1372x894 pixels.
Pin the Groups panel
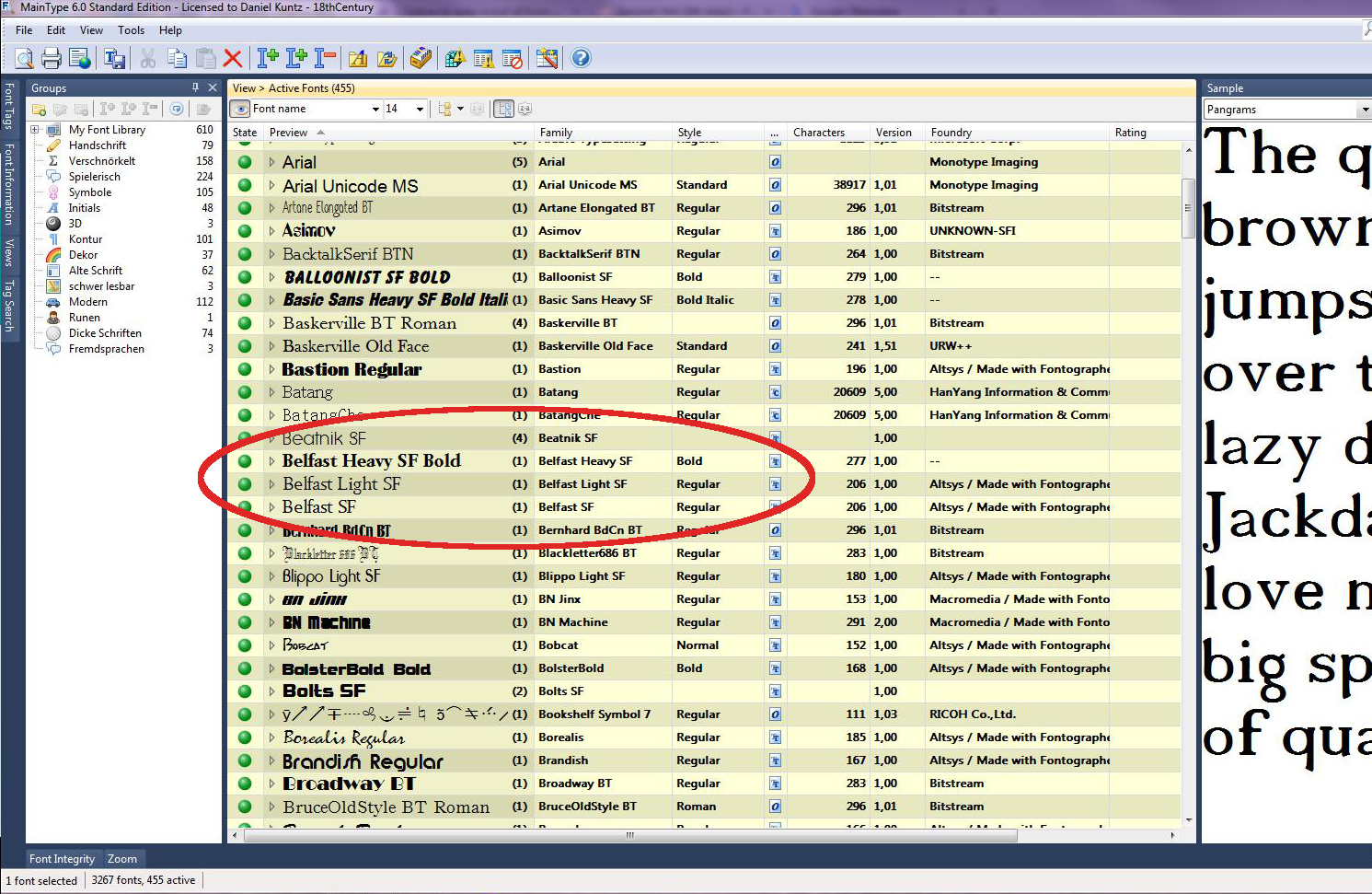click(195, 87)
